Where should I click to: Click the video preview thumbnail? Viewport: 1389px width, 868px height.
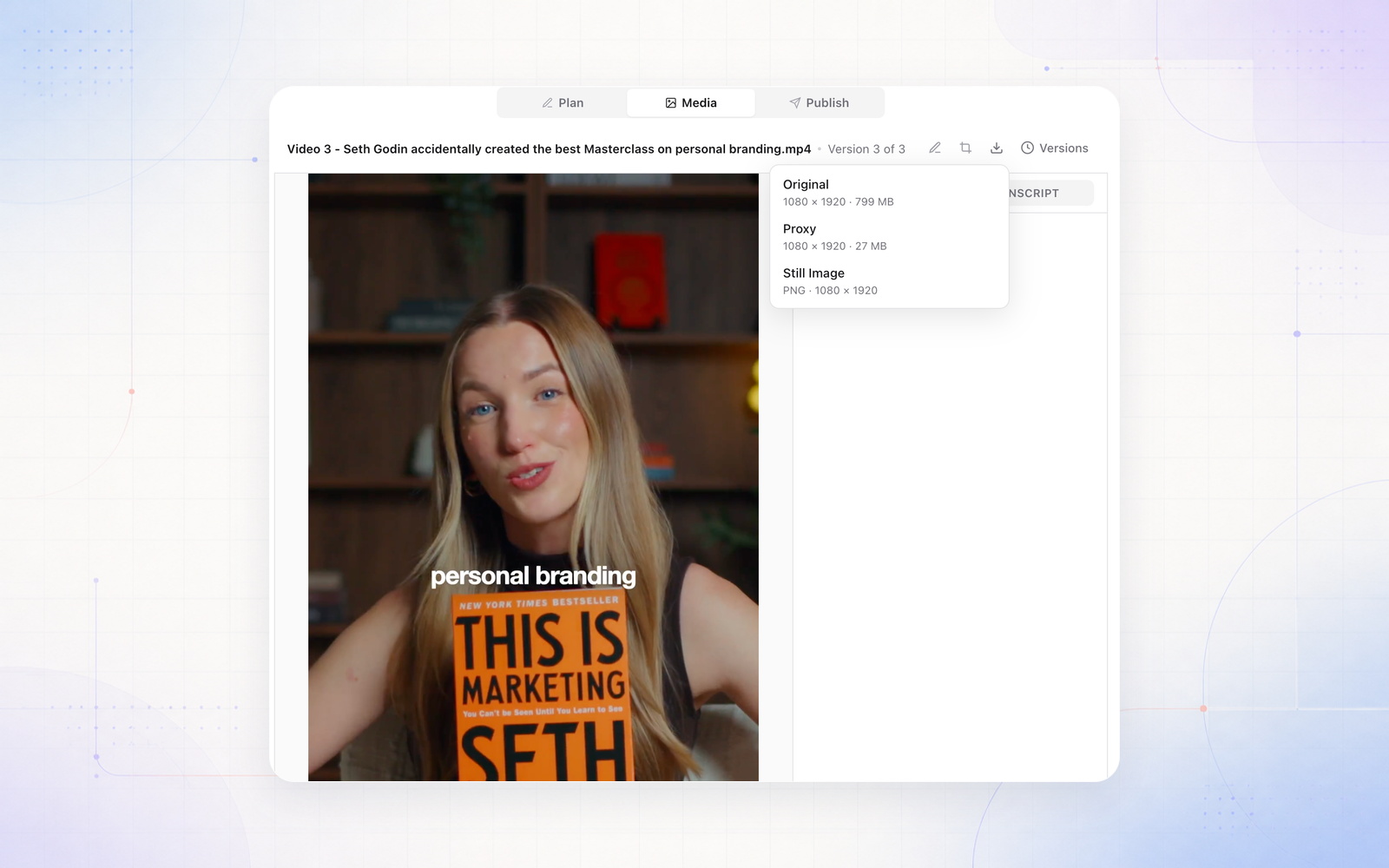533,477
